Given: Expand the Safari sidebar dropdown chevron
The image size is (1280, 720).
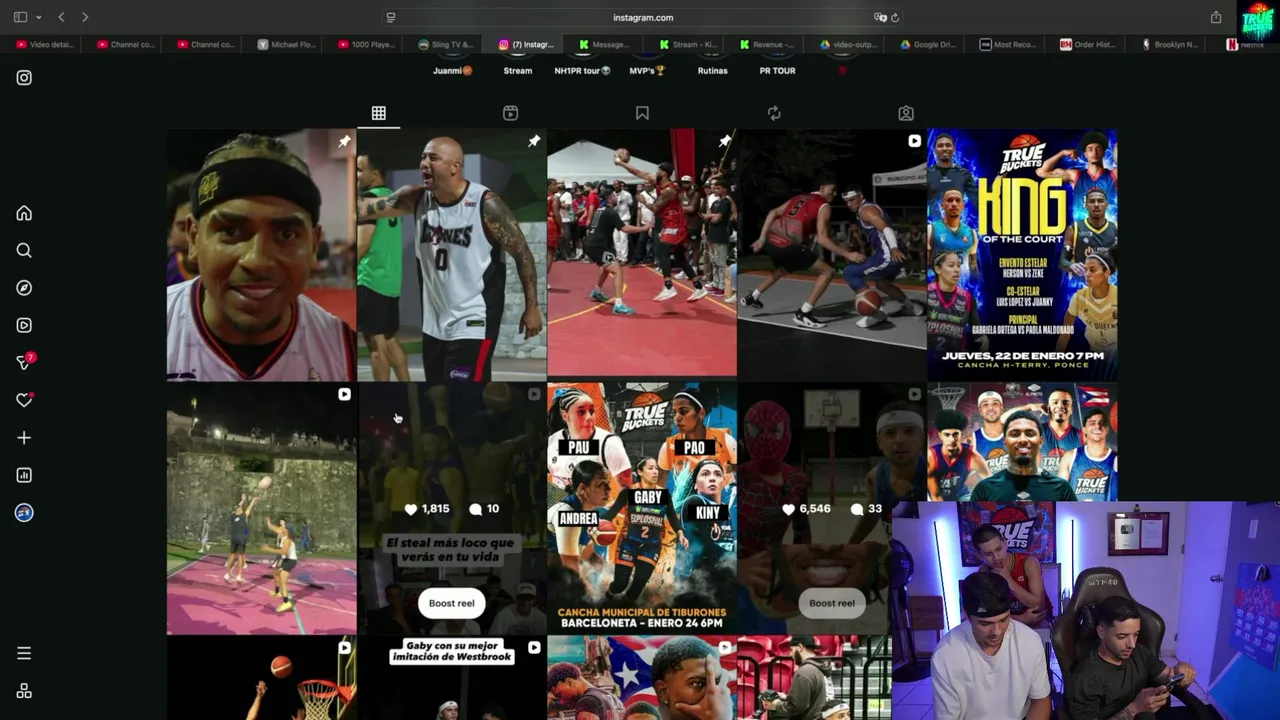Looking at the screenshot, I should [x=39, y=17].
